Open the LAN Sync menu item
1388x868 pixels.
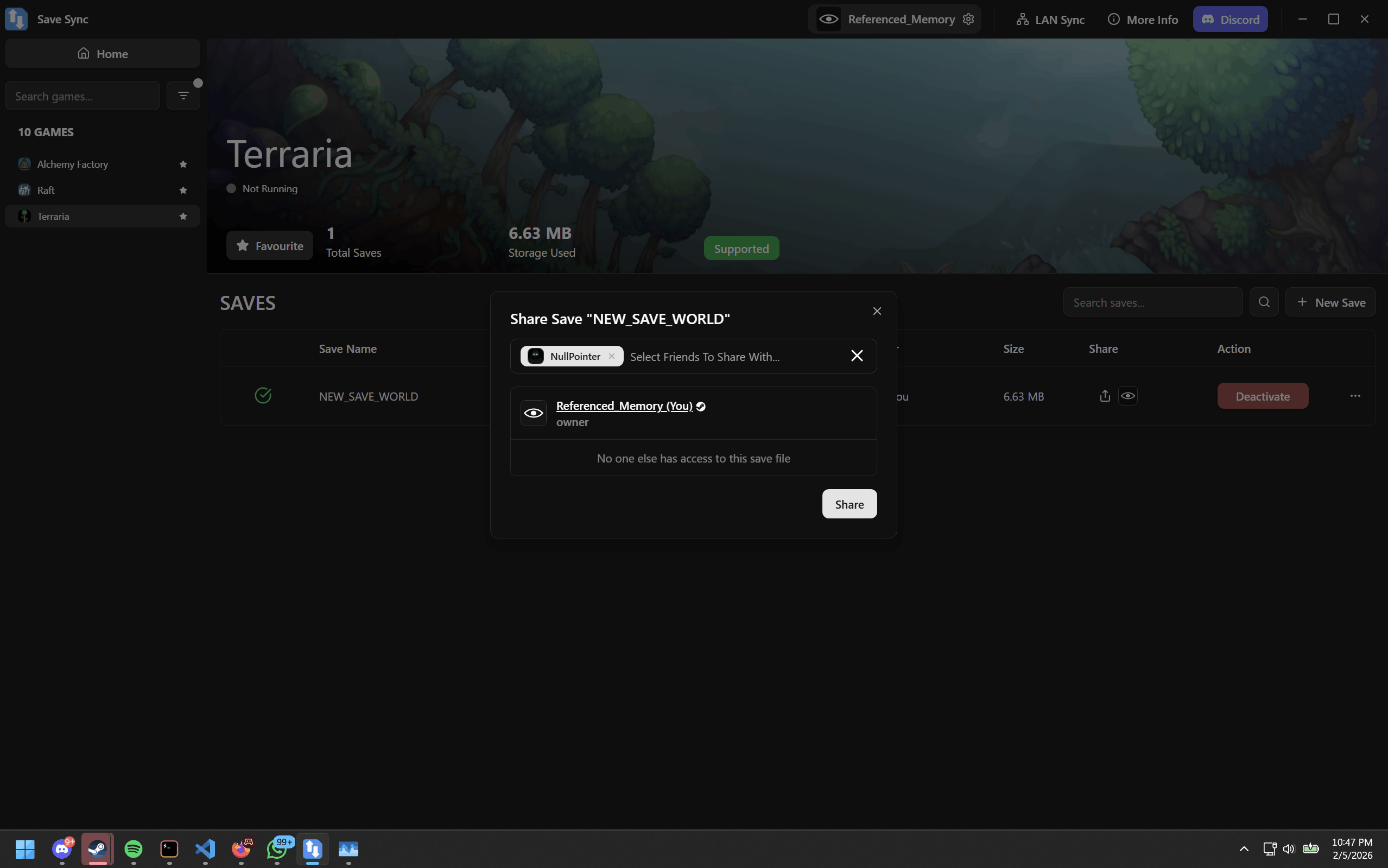coord(1050,20)
